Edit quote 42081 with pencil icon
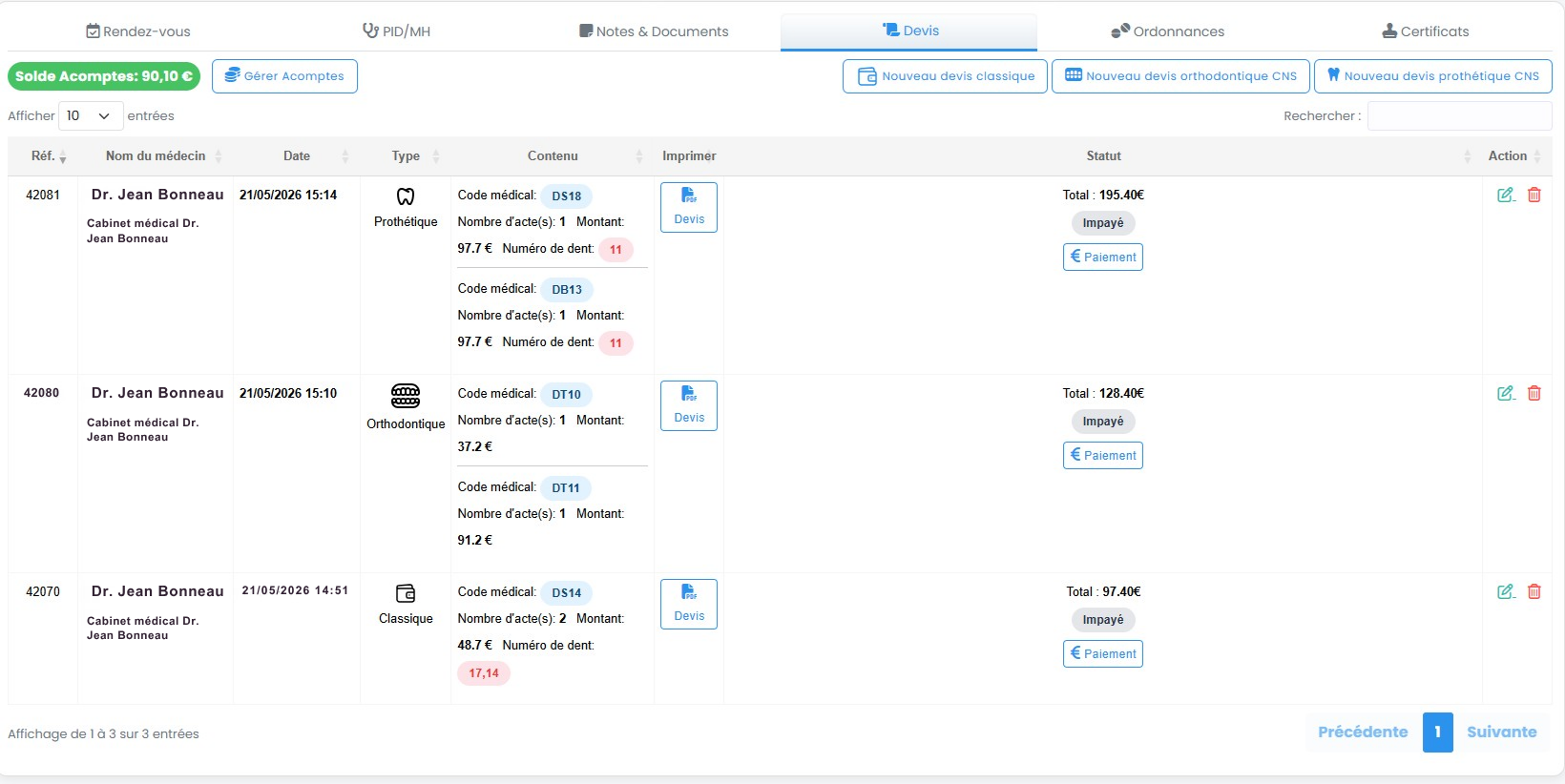 [1506, 195]
